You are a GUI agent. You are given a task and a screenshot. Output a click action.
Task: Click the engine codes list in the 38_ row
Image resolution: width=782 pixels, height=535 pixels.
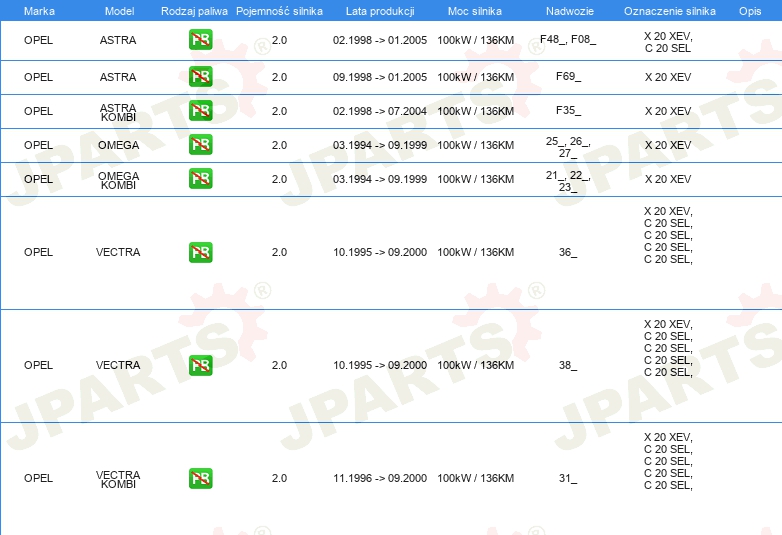pyautogui.click(x=668, y=348)
